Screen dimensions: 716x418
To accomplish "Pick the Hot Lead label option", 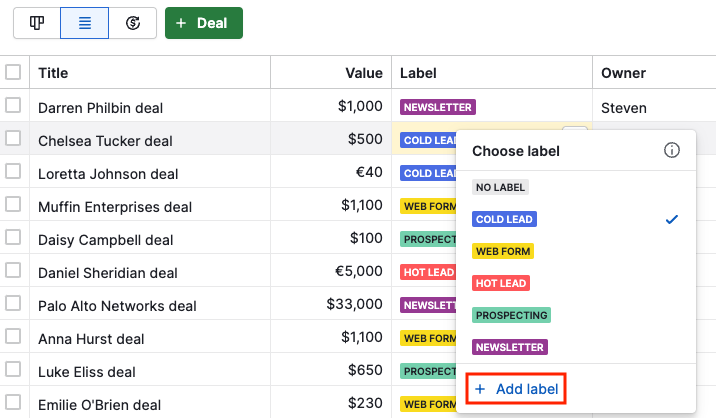I will 501,283.
